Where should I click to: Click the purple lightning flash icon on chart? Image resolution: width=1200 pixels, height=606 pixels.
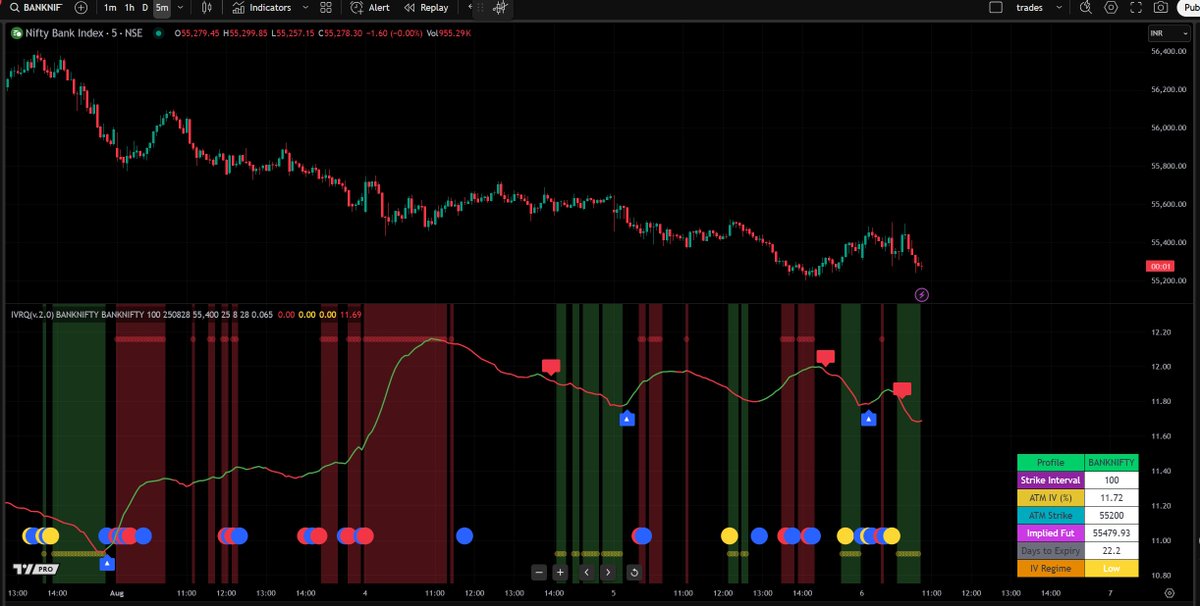click(x=922, y=295)
